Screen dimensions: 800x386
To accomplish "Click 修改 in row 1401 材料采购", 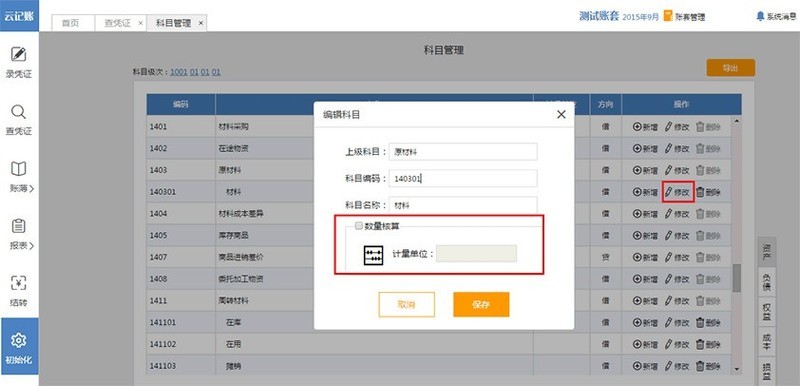I will click(x=677, y=127).
